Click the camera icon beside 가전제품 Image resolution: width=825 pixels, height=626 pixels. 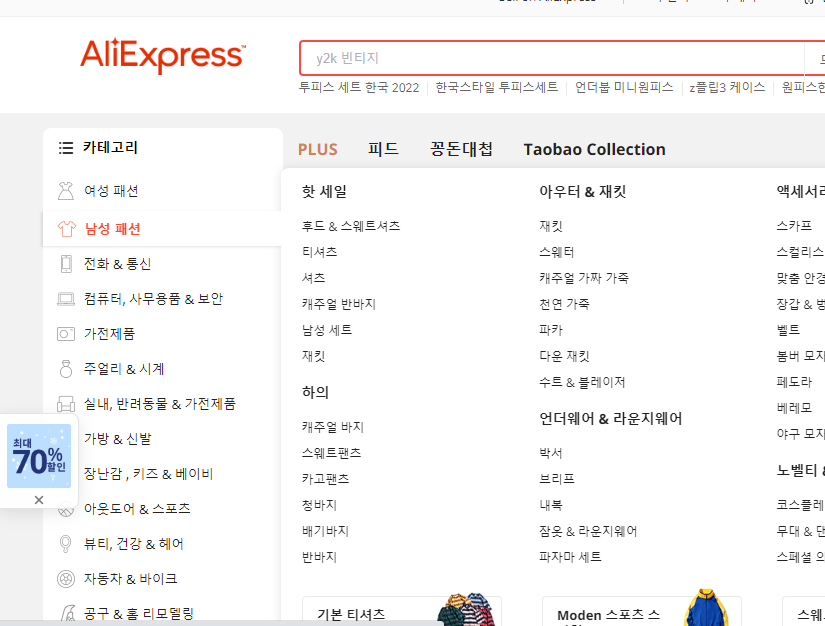click(x=66, y=334)
